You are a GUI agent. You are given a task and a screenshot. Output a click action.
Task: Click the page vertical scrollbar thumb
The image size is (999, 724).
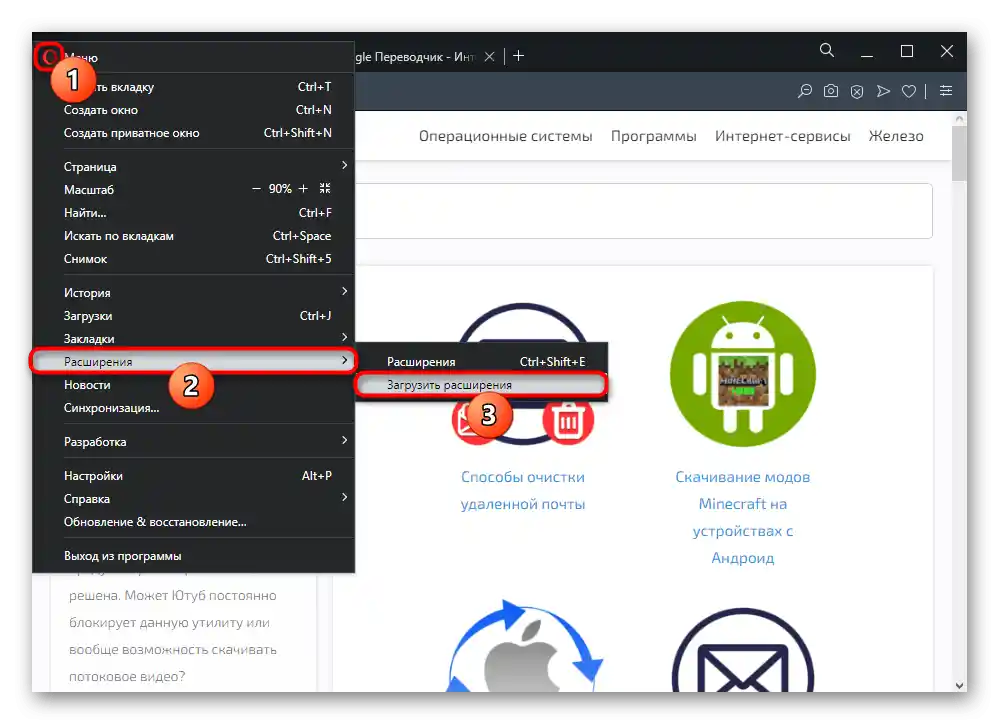(x=959, y=153)
